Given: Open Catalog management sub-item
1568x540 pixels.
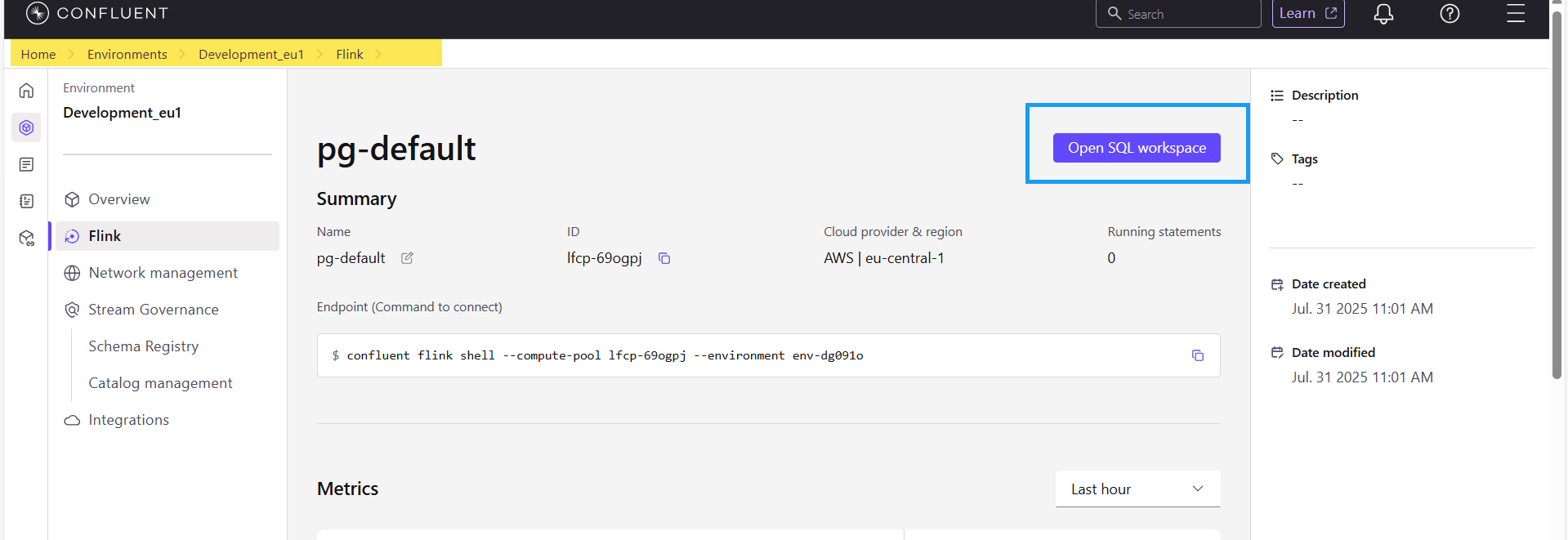Looking at the screenshot, I should 160,383.
